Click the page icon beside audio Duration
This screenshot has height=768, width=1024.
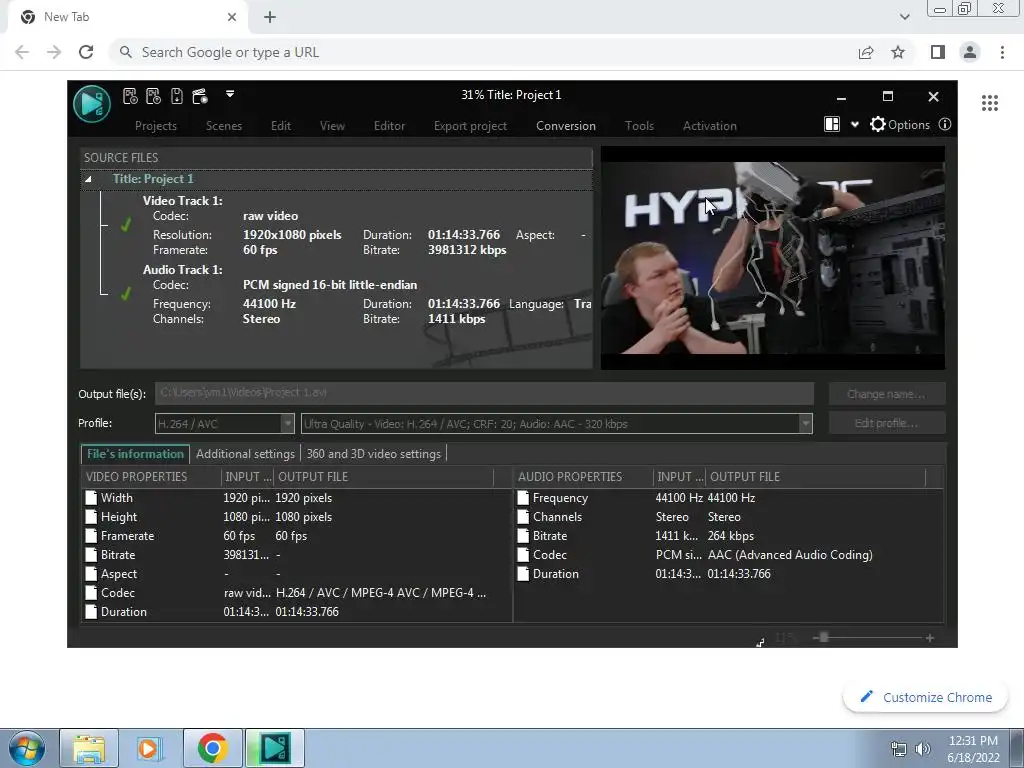[x=523, y=573]
